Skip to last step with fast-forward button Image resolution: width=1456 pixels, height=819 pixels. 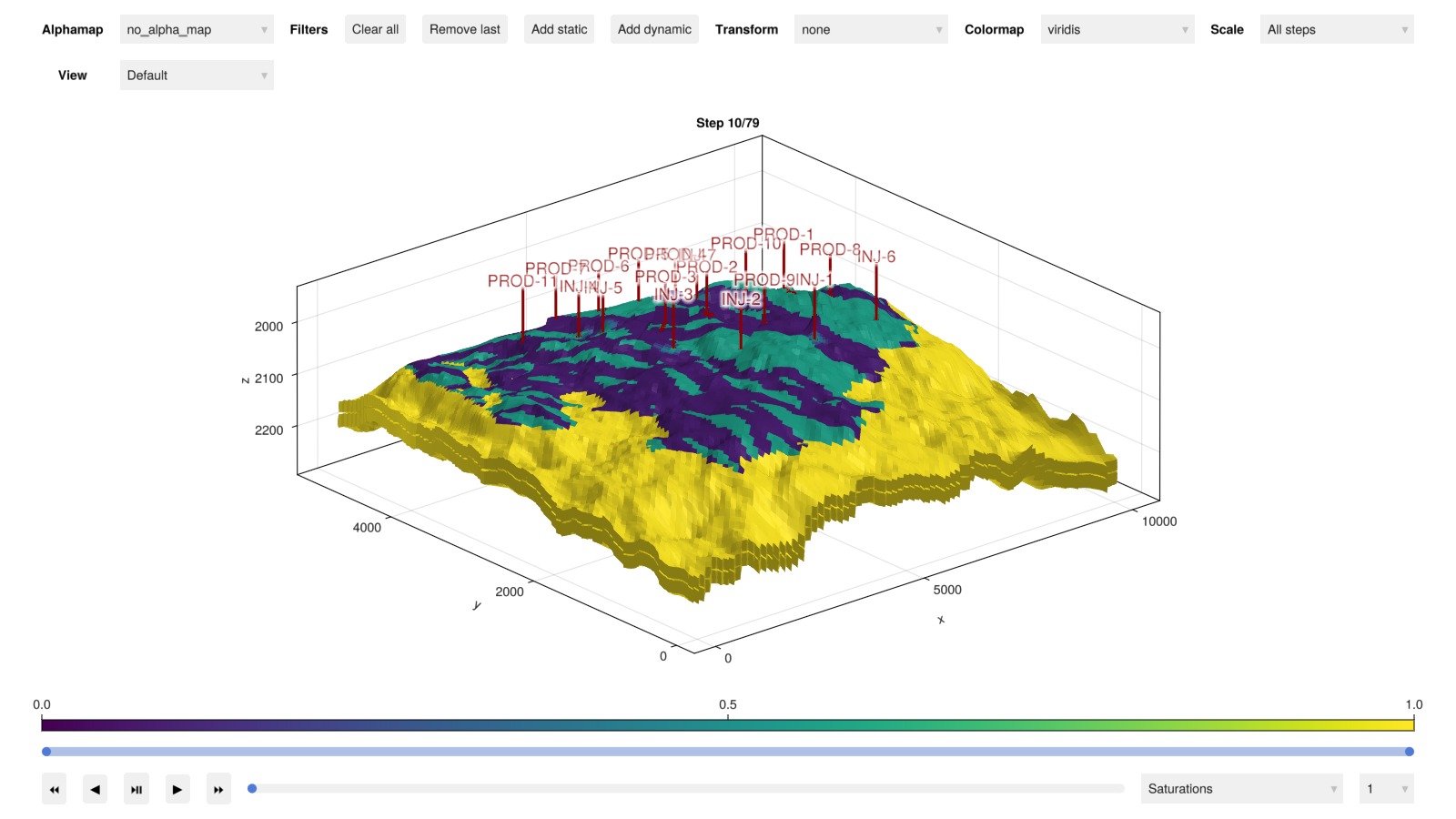click(x=218, y=789)
